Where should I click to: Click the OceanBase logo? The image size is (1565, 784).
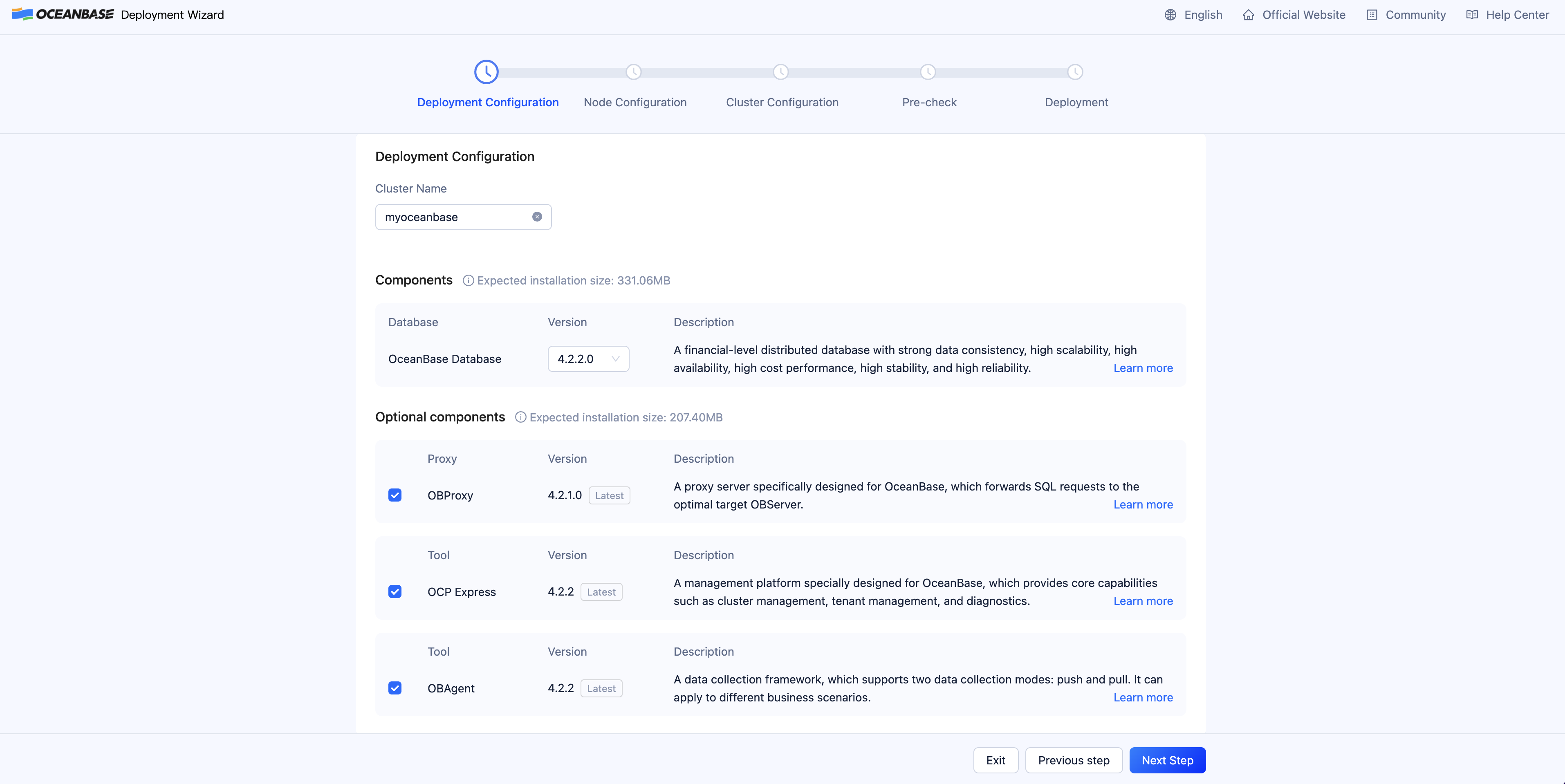(x=63, y=15)
